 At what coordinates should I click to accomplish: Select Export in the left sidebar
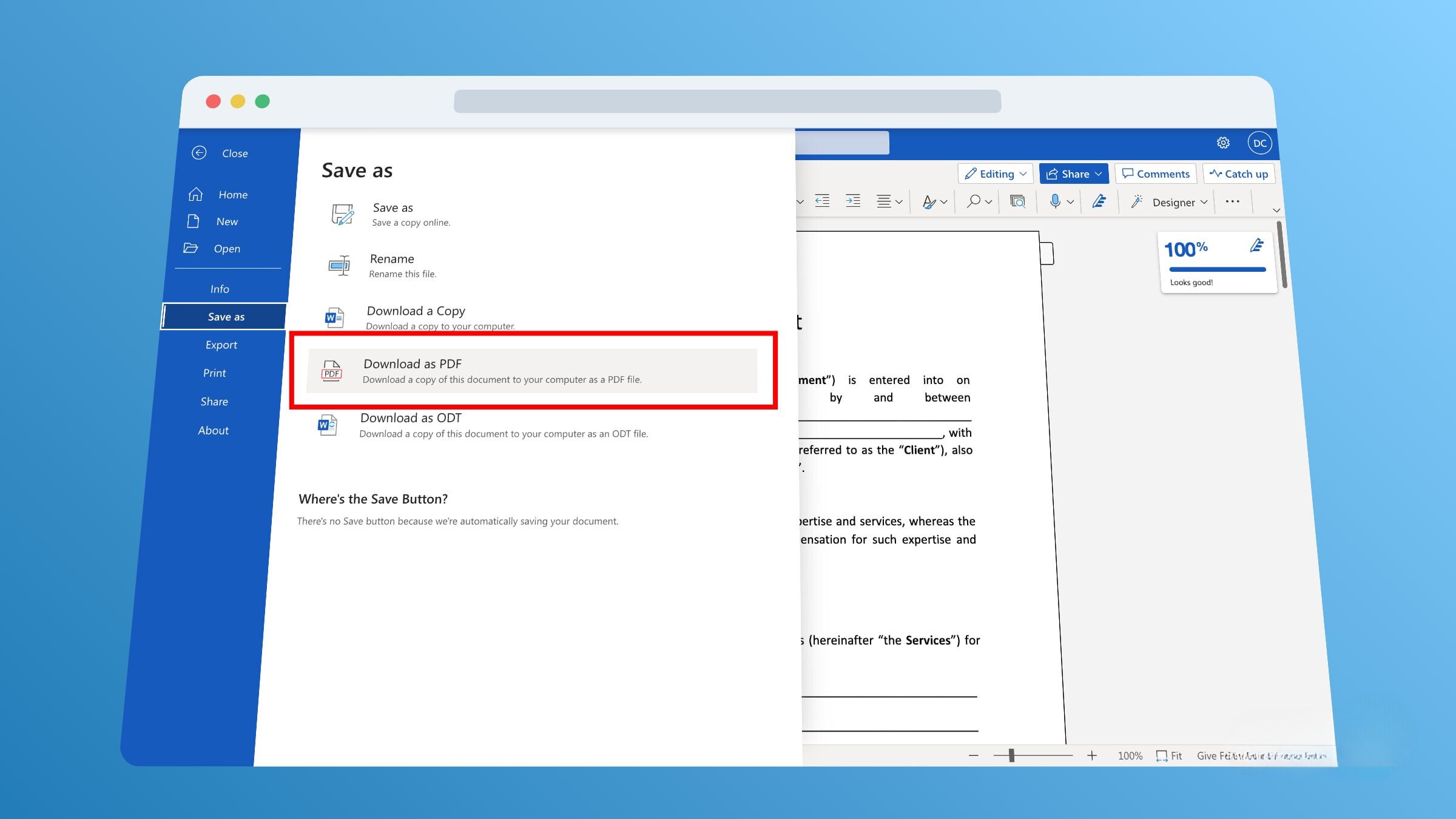pyautogui.click(x=221, y=345)
